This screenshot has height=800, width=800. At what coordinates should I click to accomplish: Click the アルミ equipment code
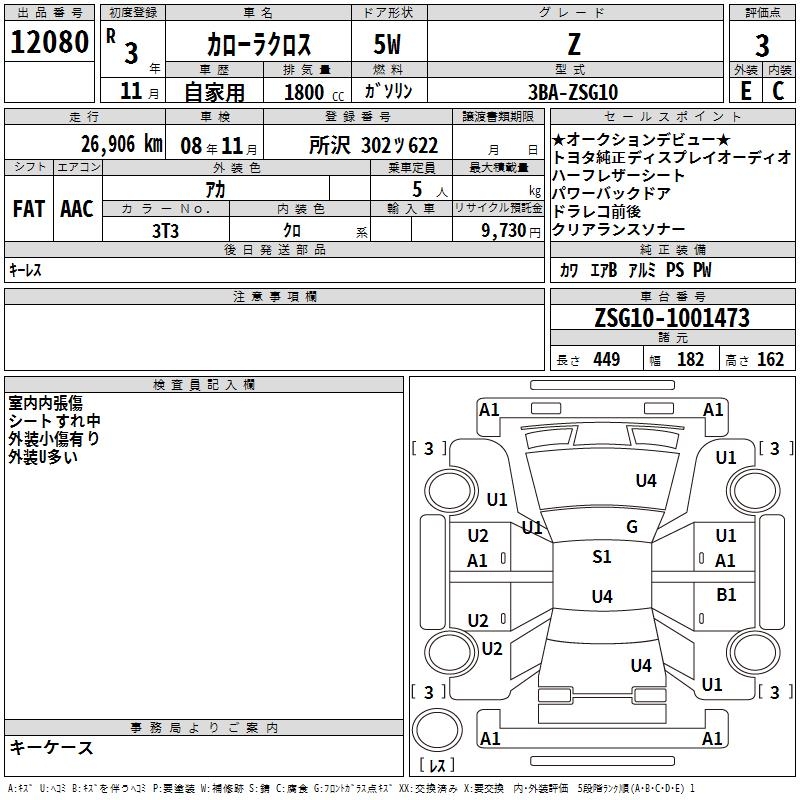tap(642, 270)
